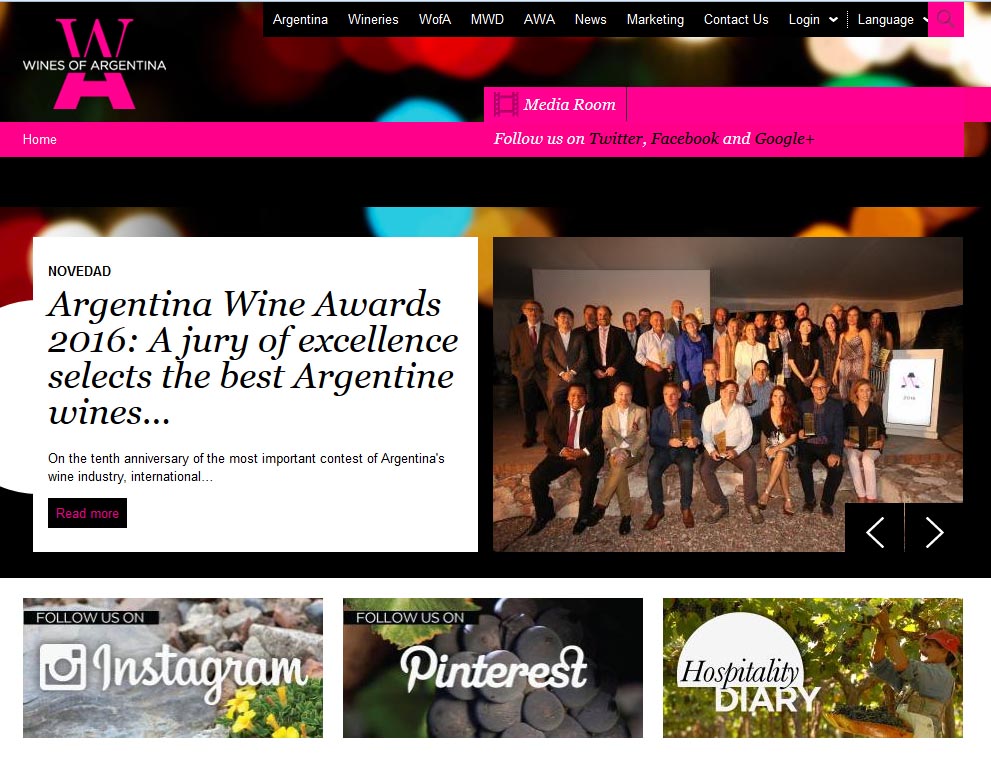Advance to the next slide arrow
Image resolution: width=991 pixels, height=758 pixels.
(x=934, y=532)
